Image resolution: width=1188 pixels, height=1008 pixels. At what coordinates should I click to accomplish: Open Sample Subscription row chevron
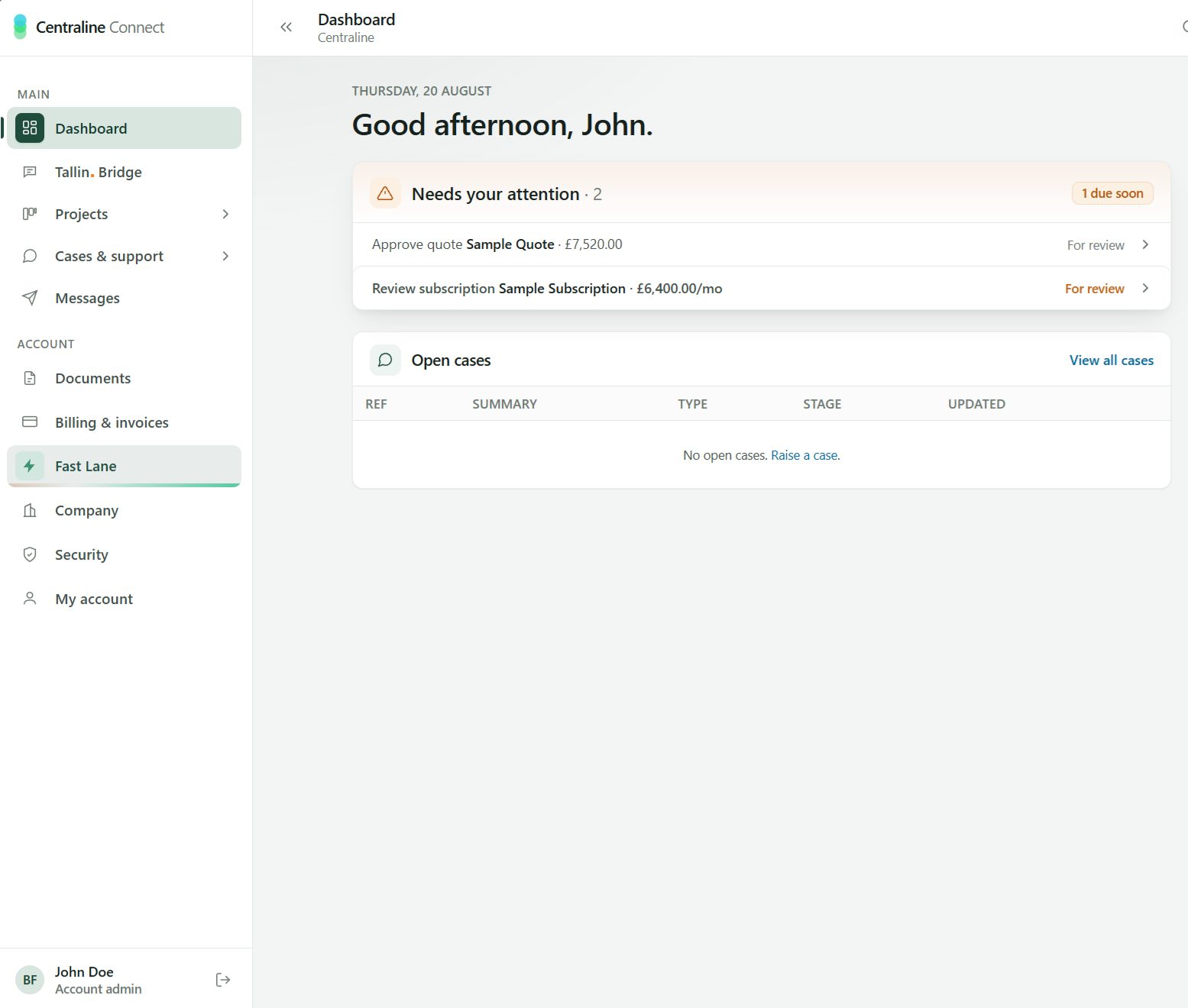pyautogui.click(x=1145, y=288)
